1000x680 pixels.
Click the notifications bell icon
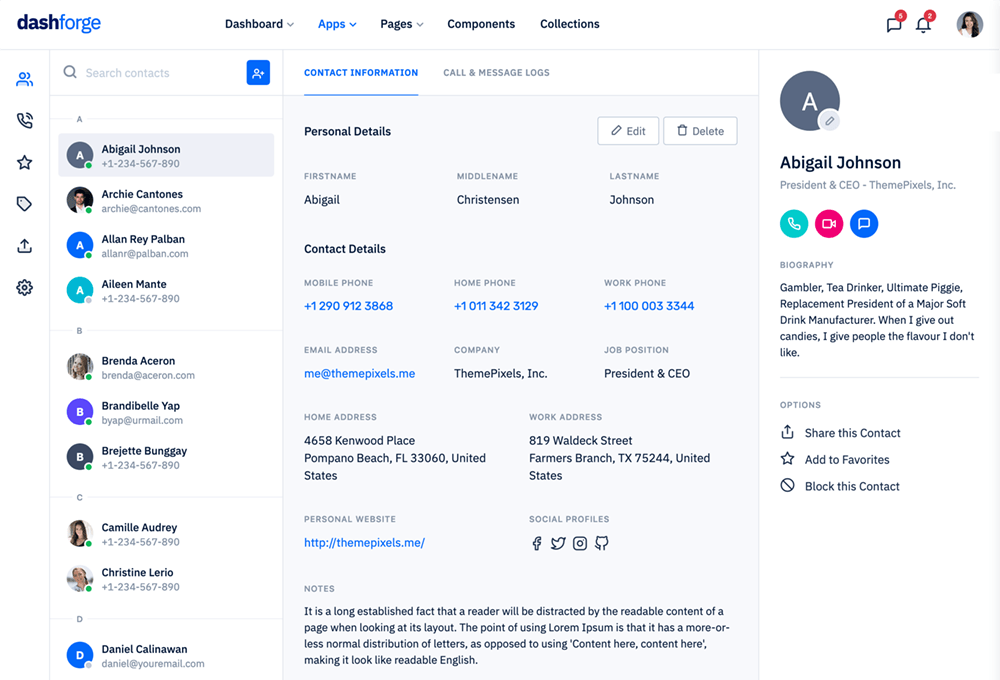point(923,25)
